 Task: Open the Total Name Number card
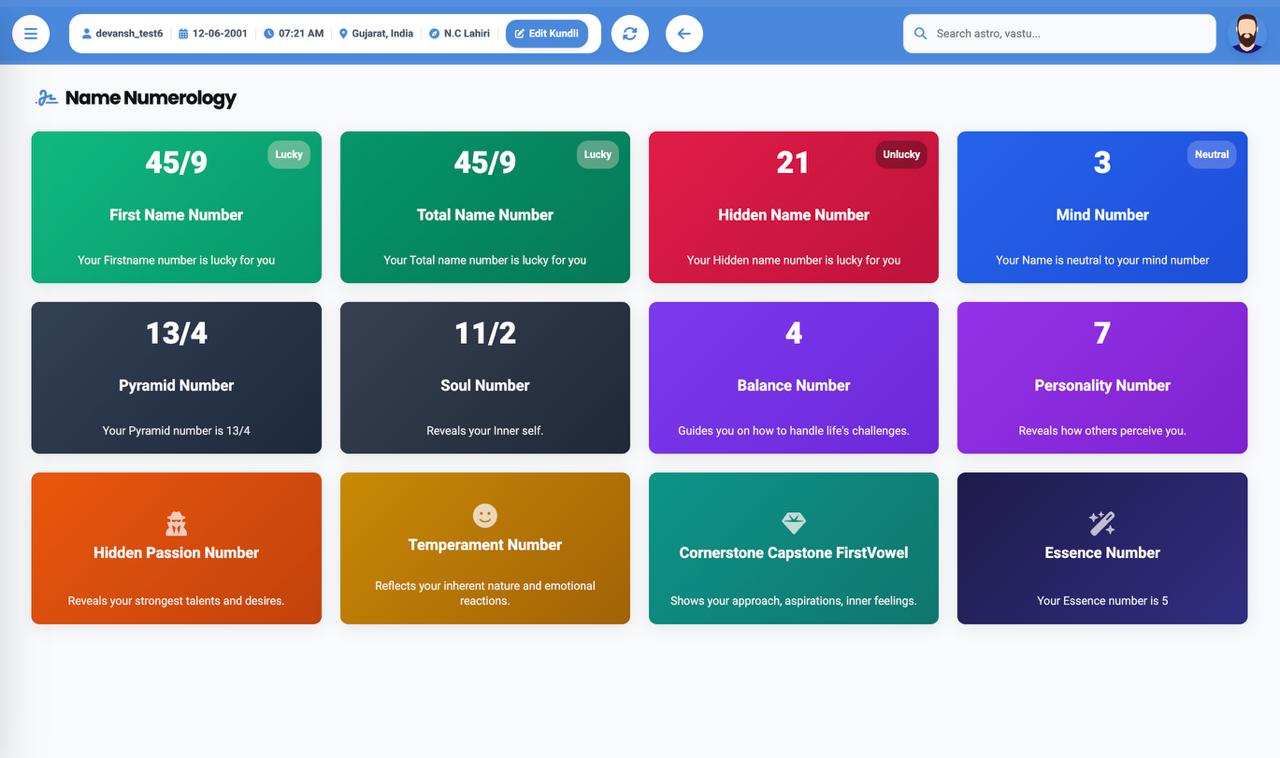pyautogui.click(x=485, y=207)
